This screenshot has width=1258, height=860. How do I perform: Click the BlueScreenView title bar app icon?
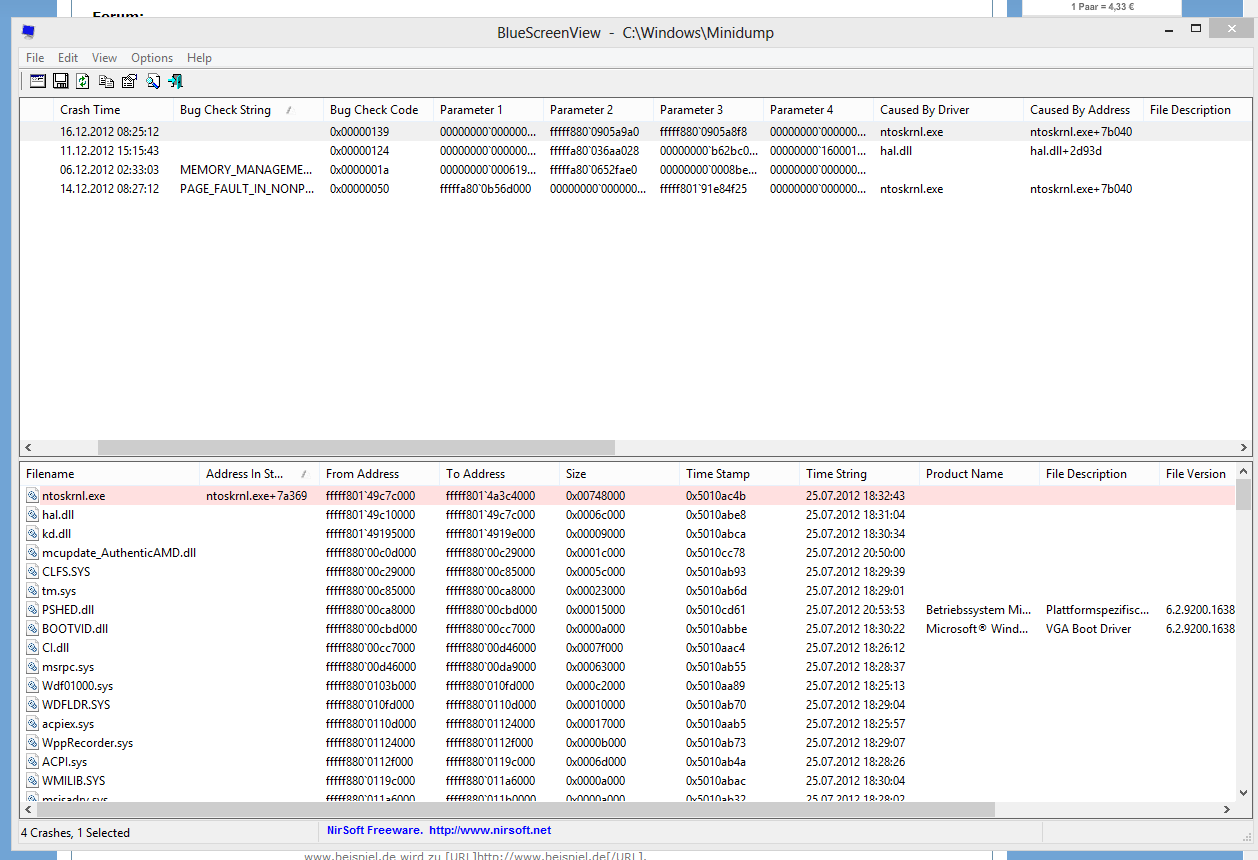pyautogui.click(x=28, y=33)
